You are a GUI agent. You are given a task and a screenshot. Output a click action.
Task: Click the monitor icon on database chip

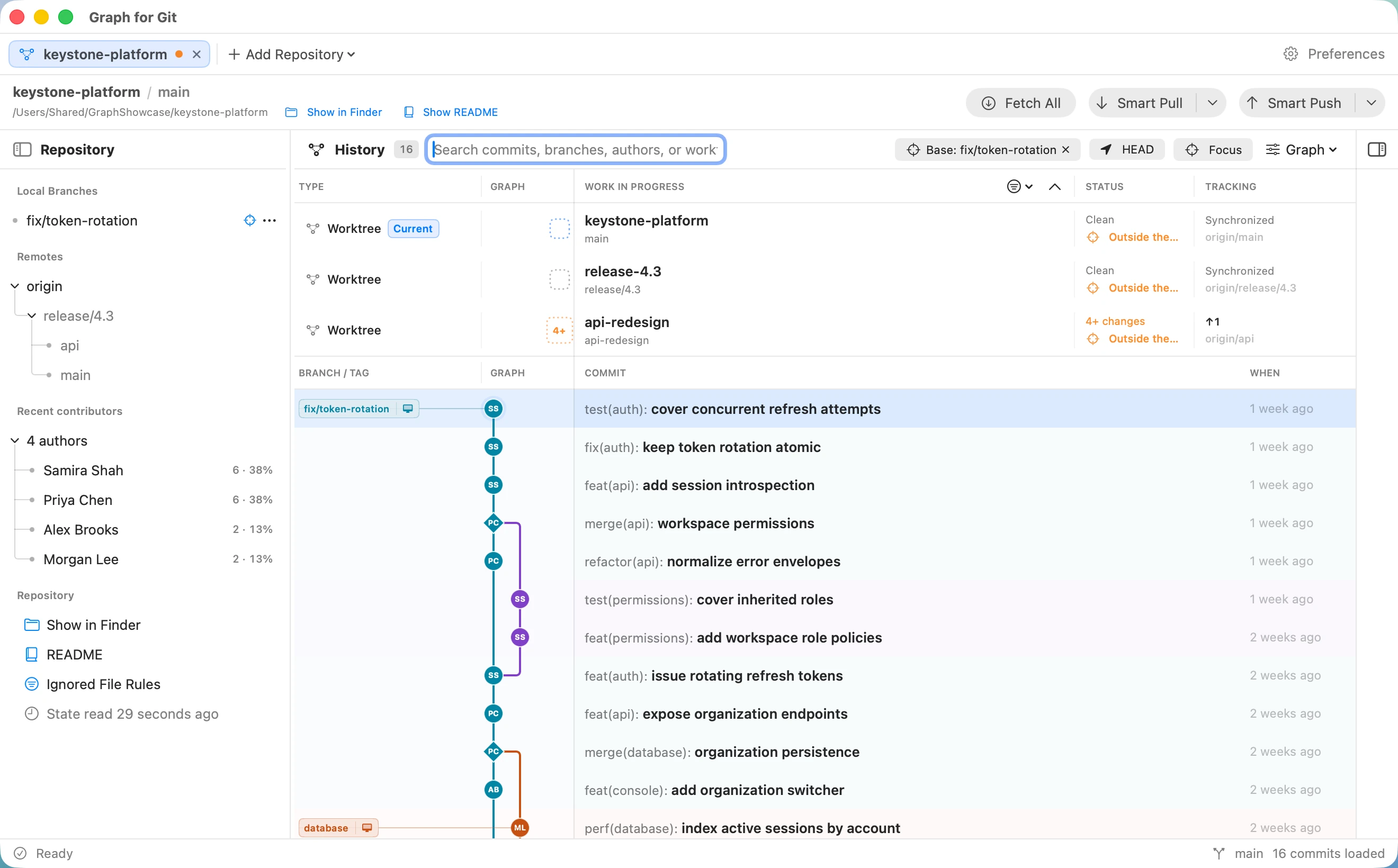point(367,828)
